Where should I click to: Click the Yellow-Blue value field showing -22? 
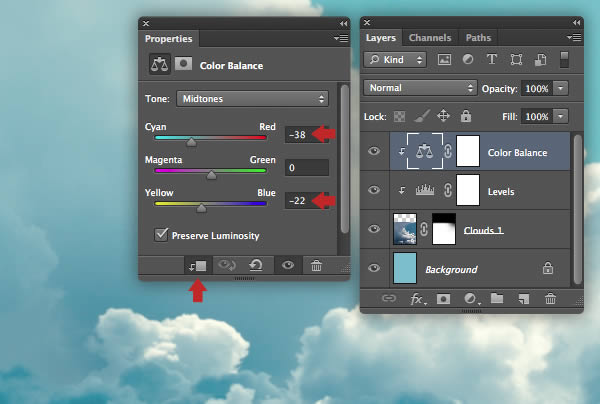tap(307, 200)
